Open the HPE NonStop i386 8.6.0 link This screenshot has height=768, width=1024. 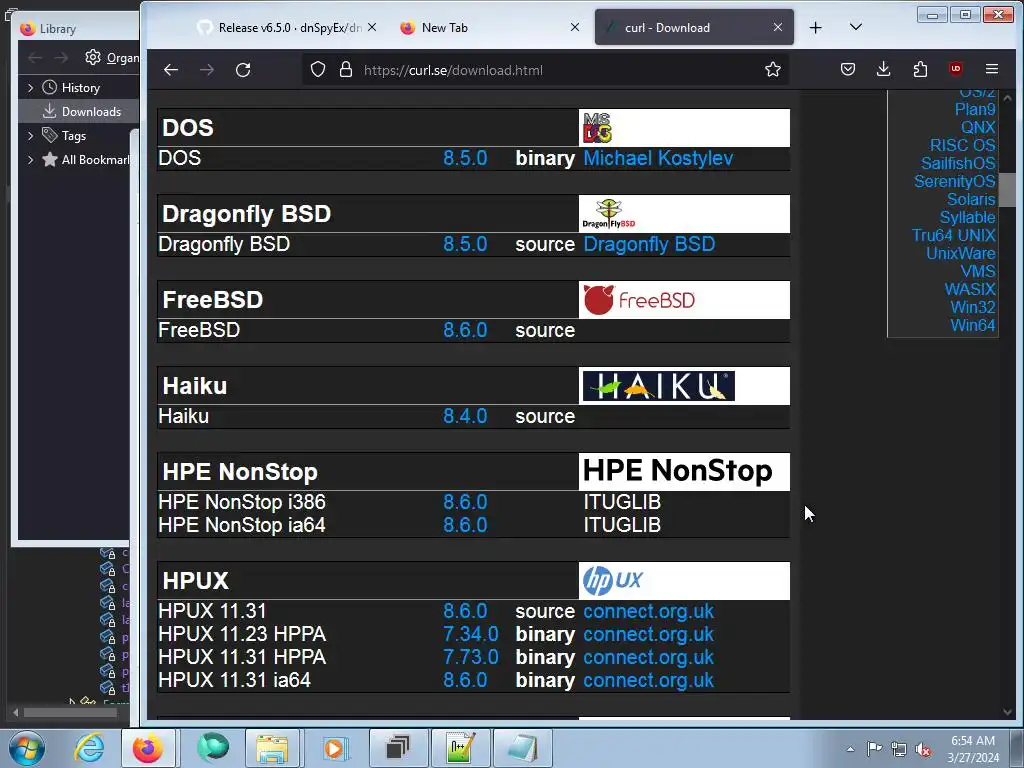[465, 502]
